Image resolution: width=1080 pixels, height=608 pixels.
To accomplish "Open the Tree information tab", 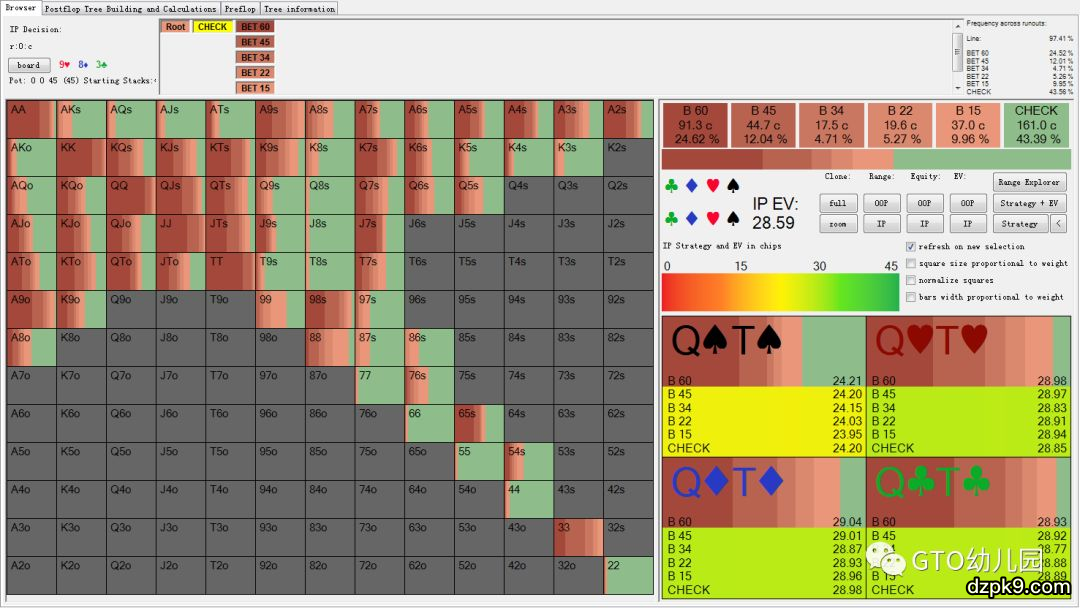I will (x=299, y=8).
